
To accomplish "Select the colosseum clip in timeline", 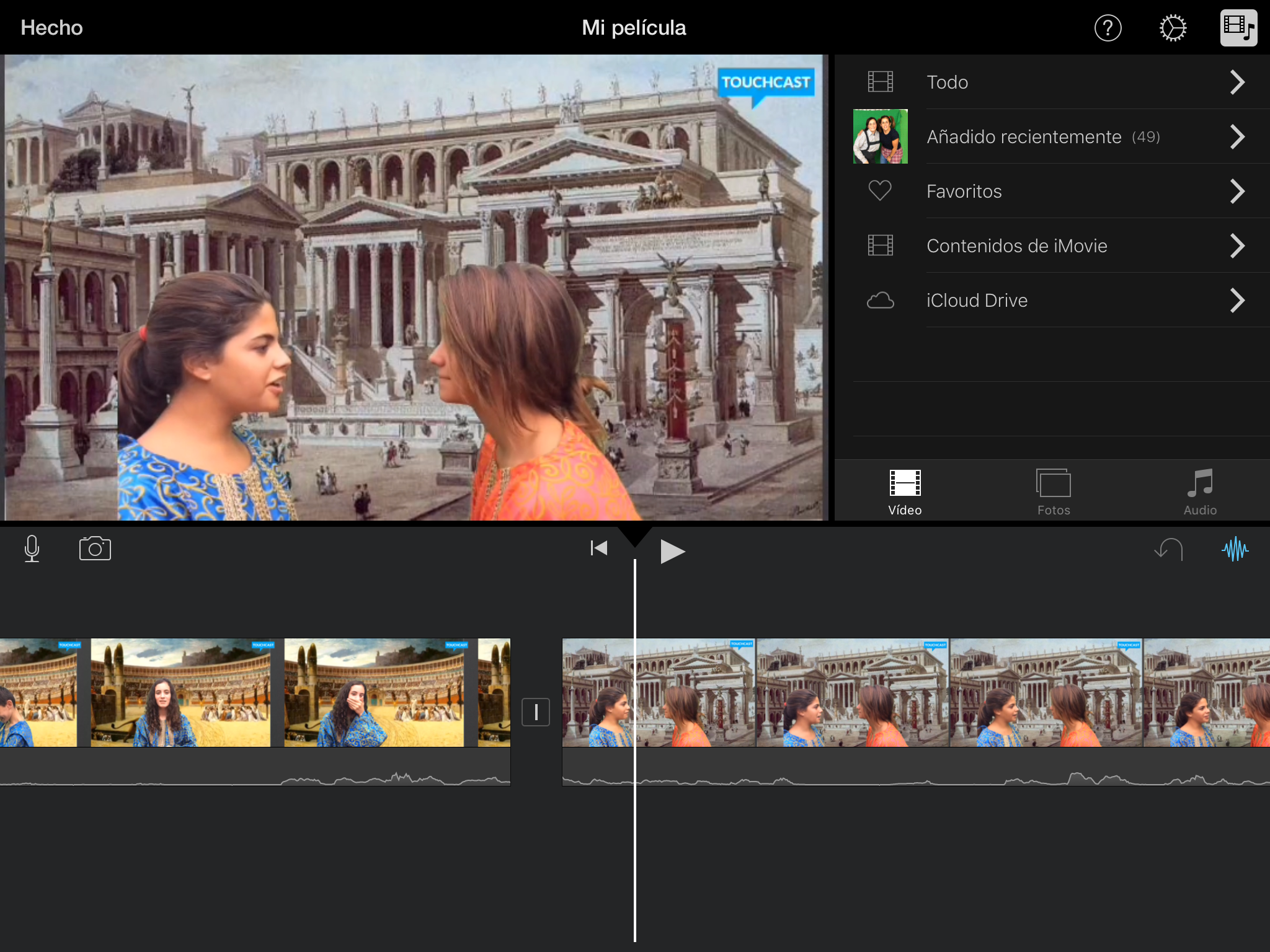I will [x=248, y=693].
